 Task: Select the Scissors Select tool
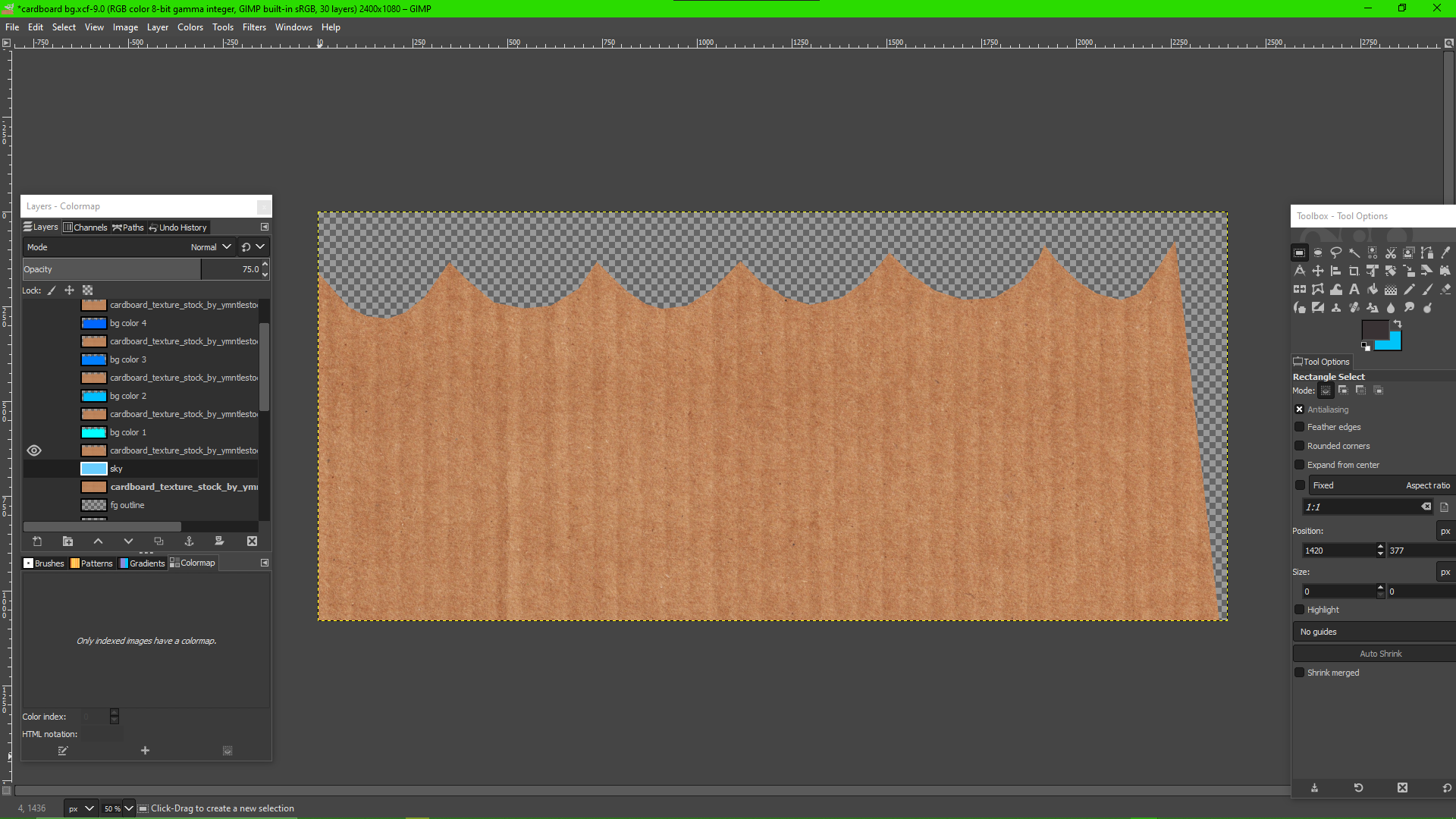1391,253
